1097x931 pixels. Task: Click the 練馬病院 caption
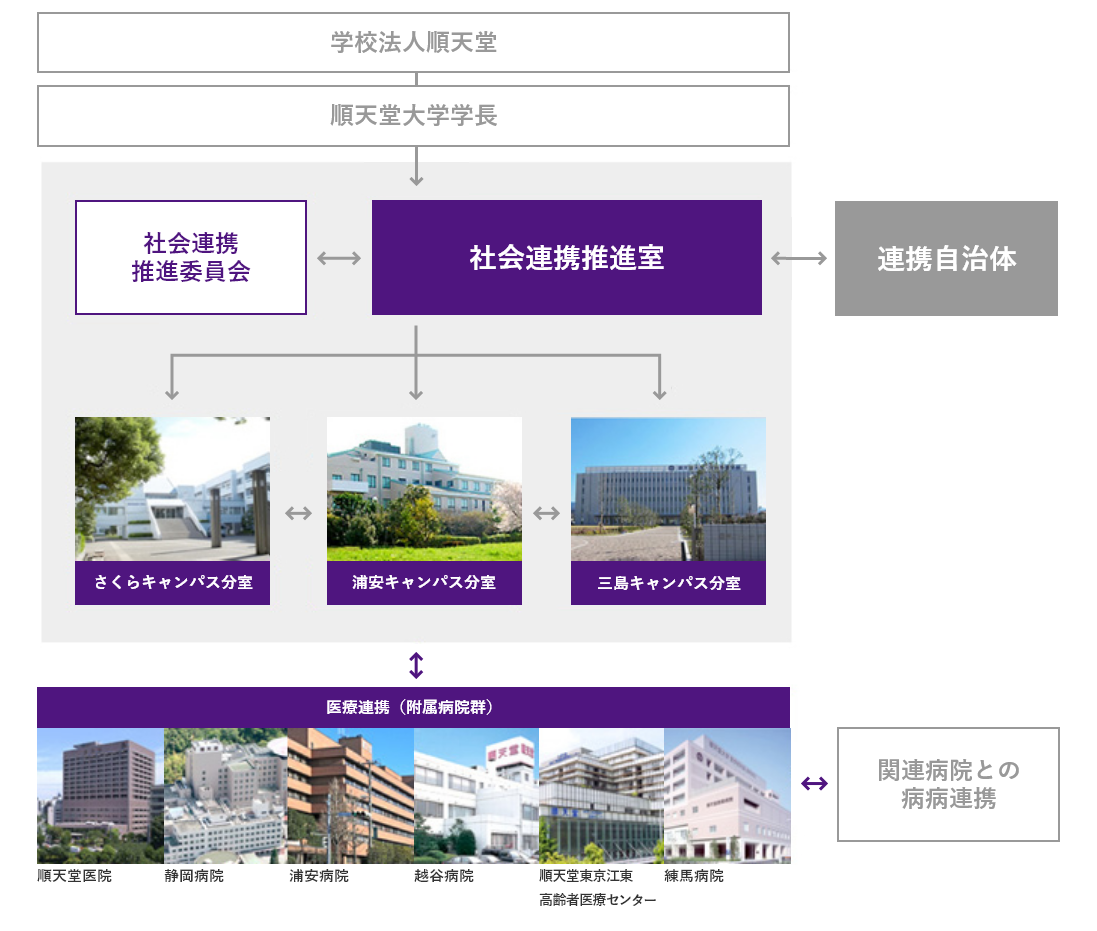click(694, 876)
